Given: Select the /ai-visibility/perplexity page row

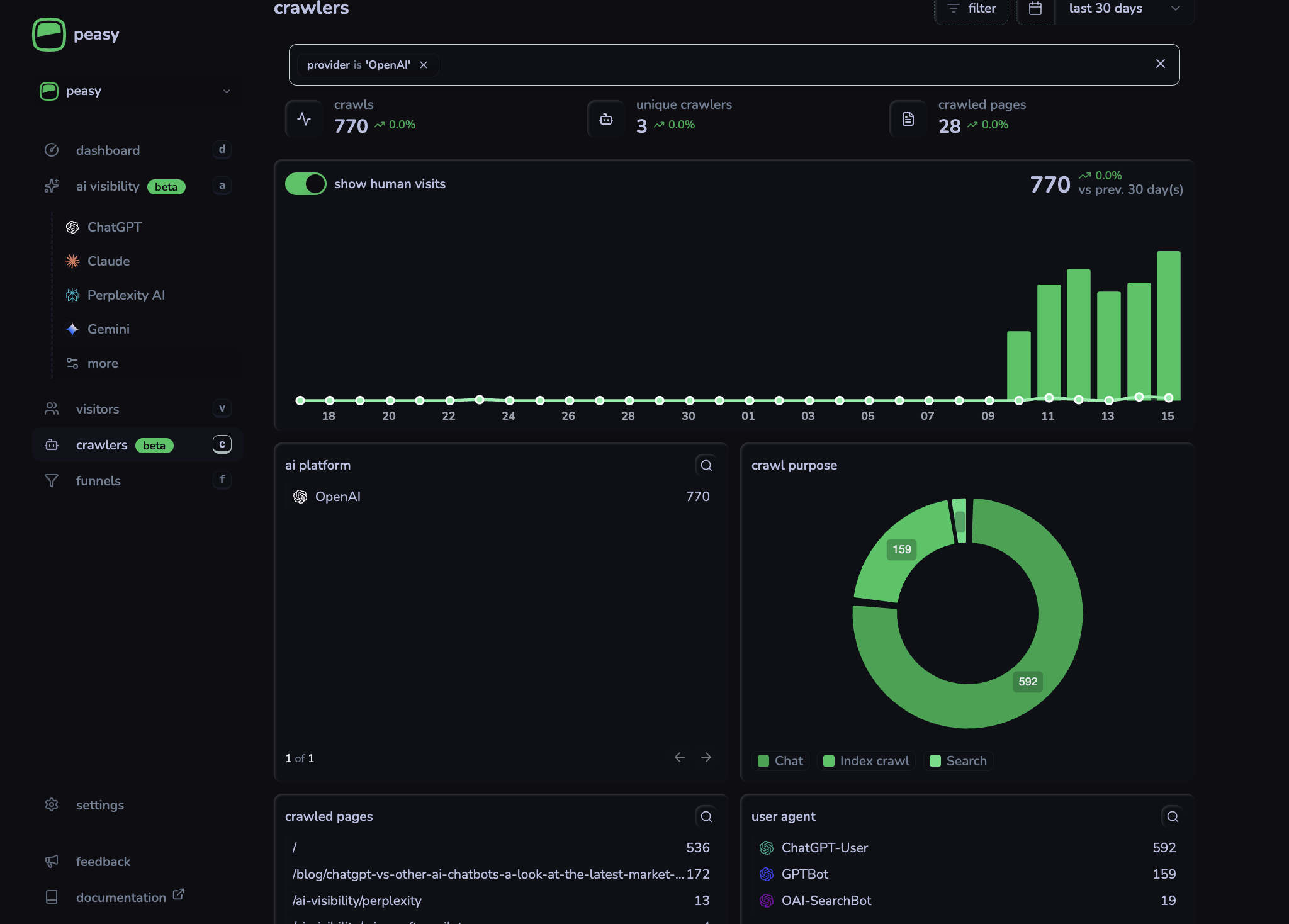Looking at the screenshot, I should click(501, 901).
